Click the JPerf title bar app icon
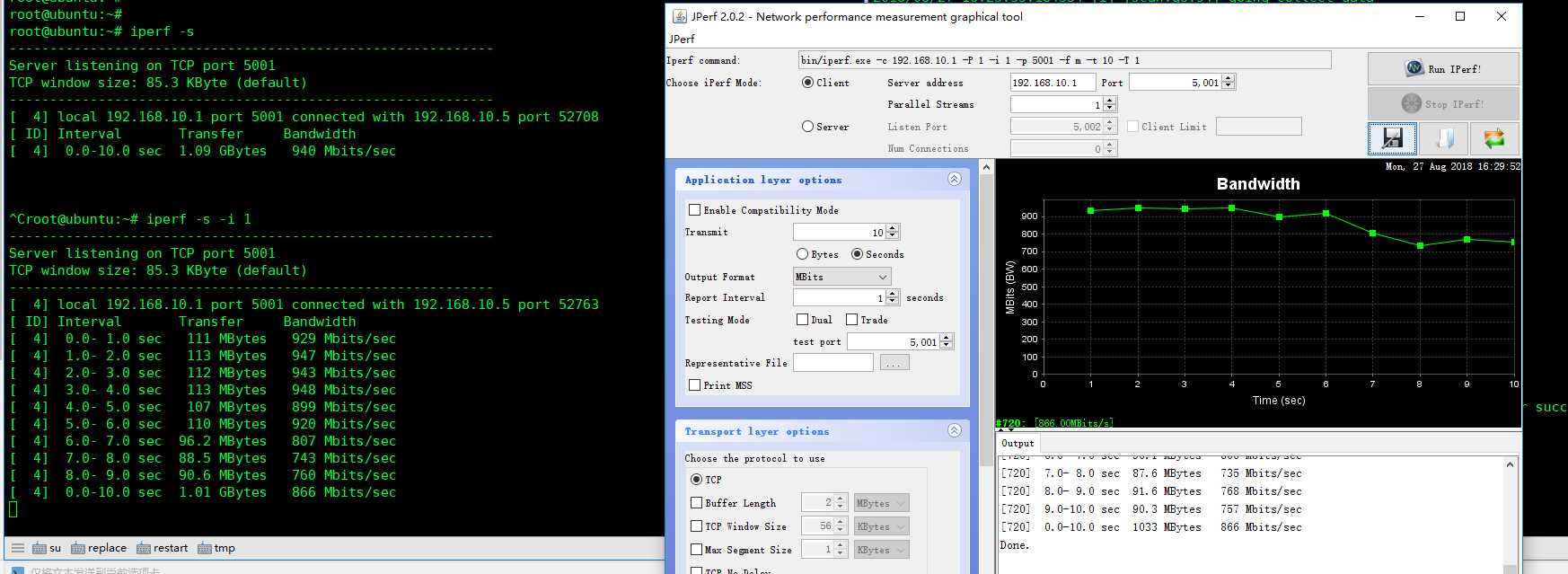1568x574 pixels. coord(680,16)
